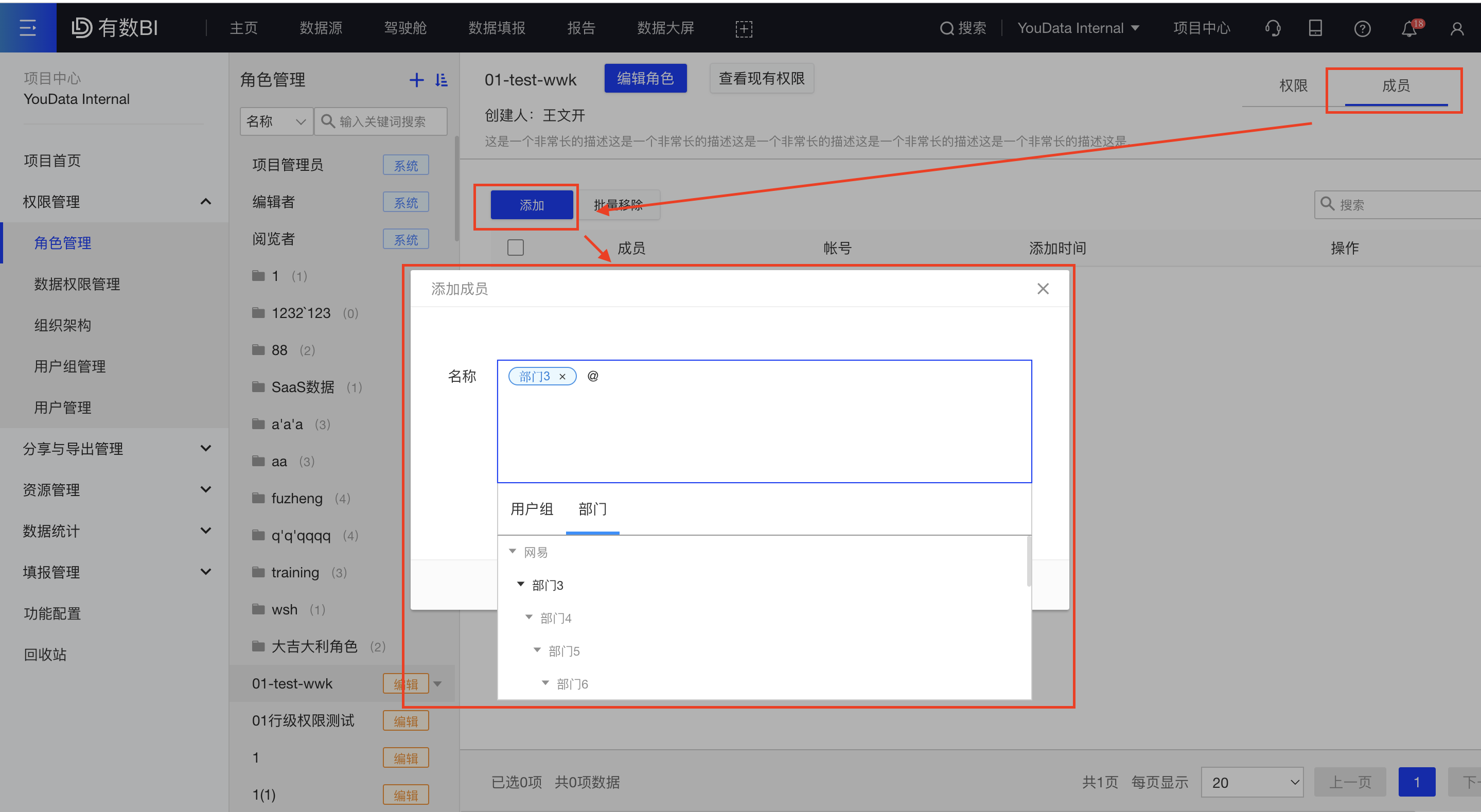Screen dimensions: 1481x812
Task: Click the user avatar icon top right
Action: coord(1457,28)
